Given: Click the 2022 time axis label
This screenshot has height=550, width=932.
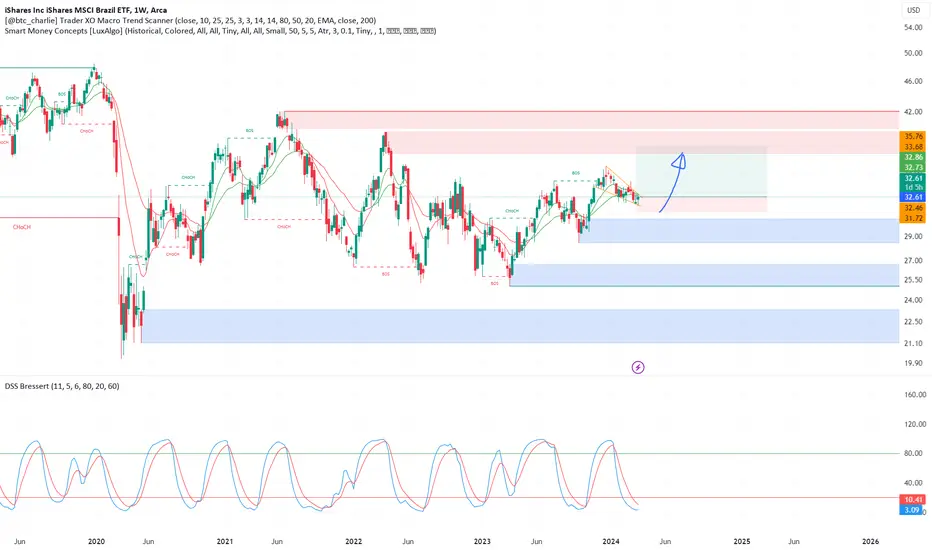Looking at the screenshot, I should point(354,541).
